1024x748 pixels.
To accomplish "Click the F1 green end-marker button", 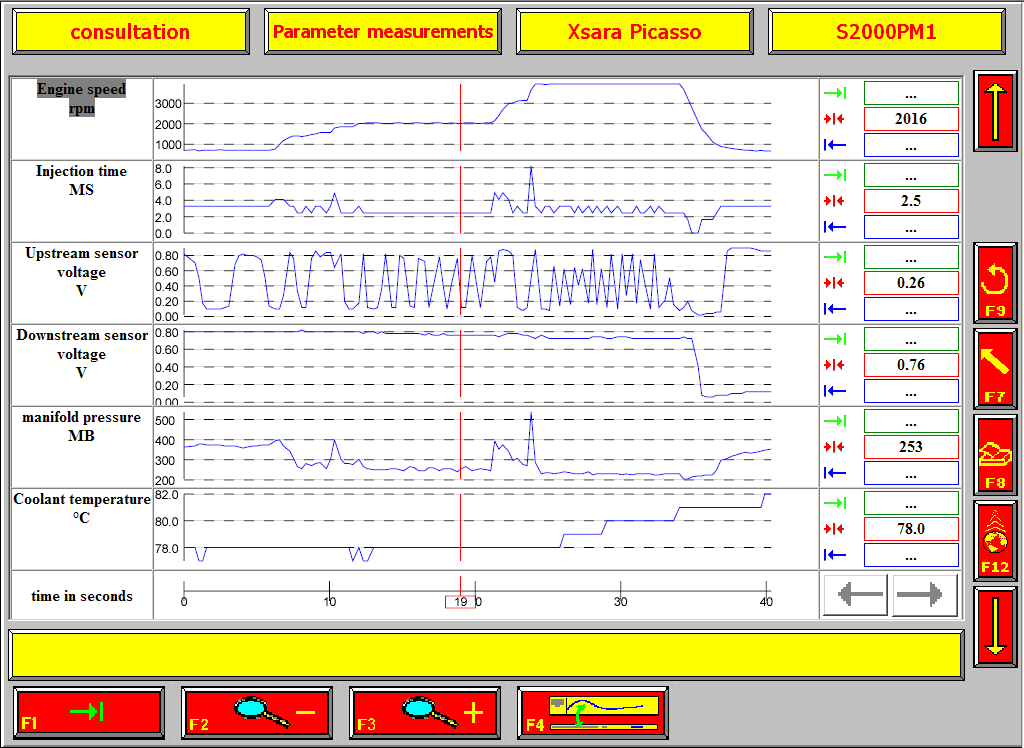I will click(89, 713).
